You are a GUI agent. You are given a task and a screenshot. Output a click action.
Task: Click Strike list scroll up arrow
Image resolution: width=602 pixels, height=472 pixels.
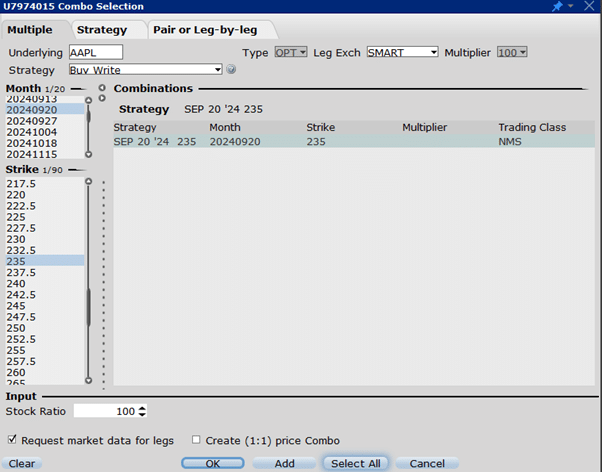(x=89, y=181)
